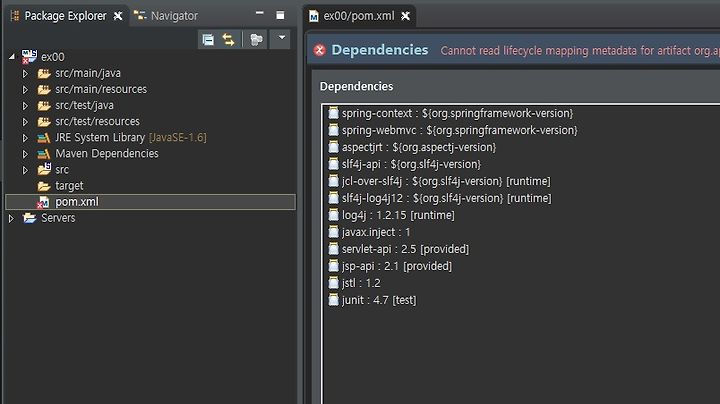Minimize the Package Explorer view
The height and width of the screenshot is (404, 720).
coord(259,14)
